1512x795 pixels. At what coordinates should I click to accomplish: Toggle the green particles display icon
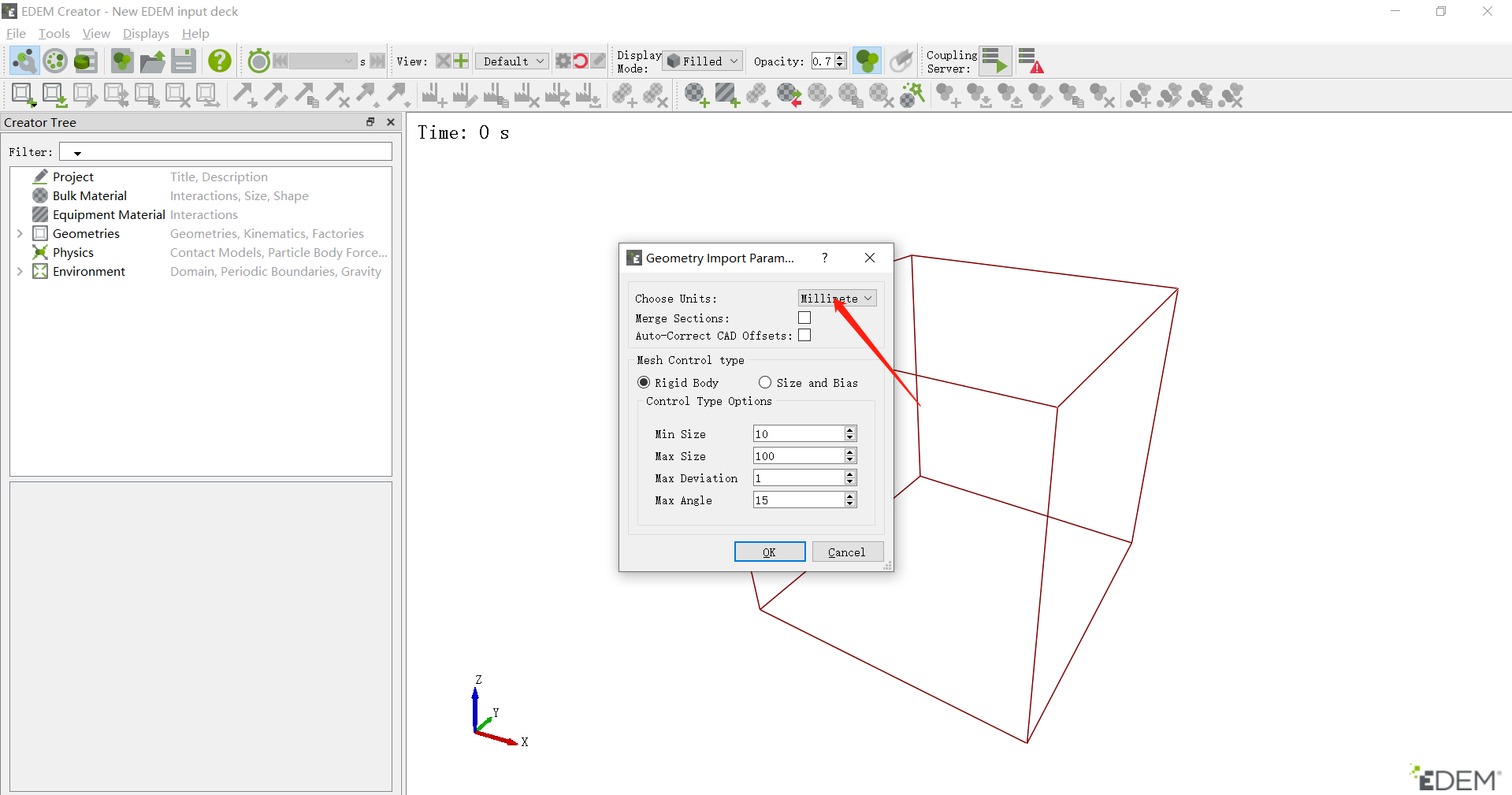point(867,61)
